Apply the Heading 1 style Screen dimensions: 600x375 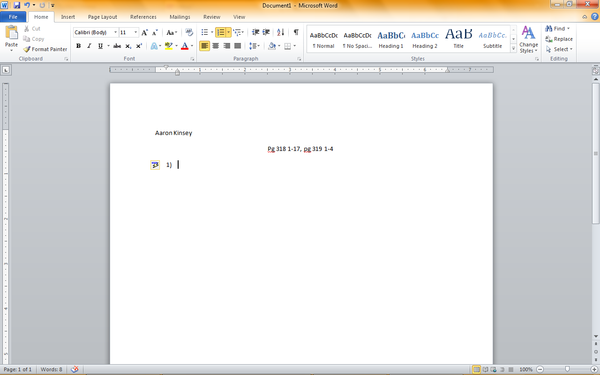pyautogui.click(x=391, y=39)
